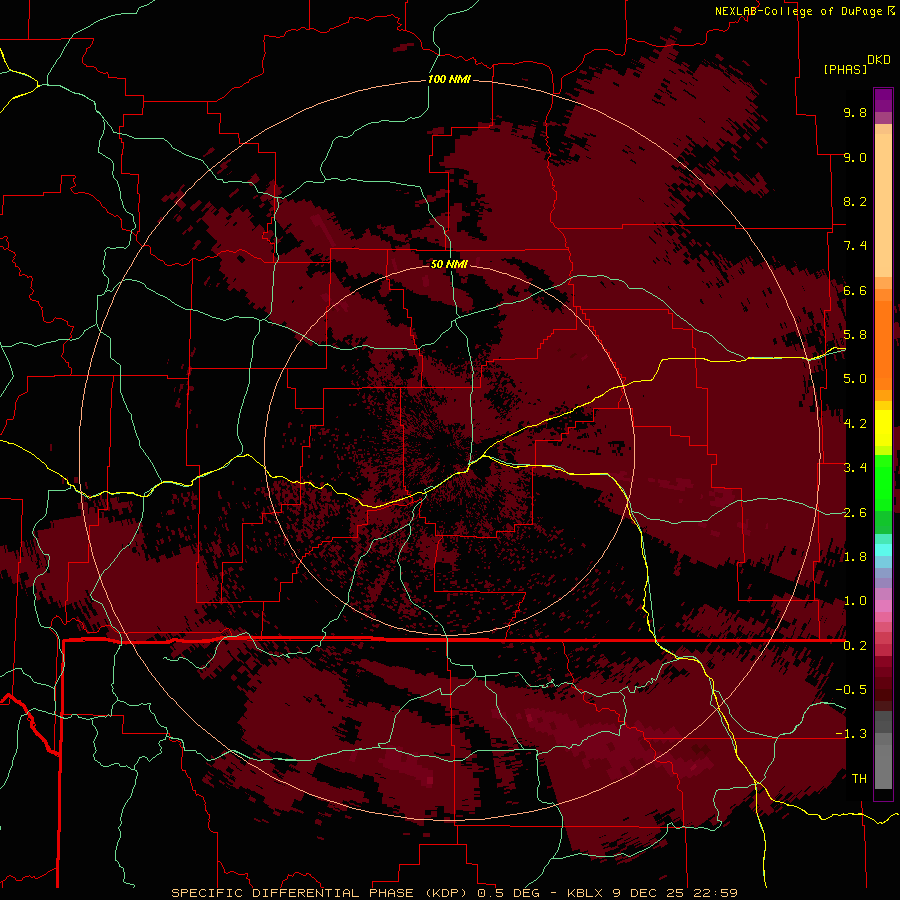Select the -1.3 value on color scale
The height and width of the screenshot is (900, 900).
click(851, 734)
